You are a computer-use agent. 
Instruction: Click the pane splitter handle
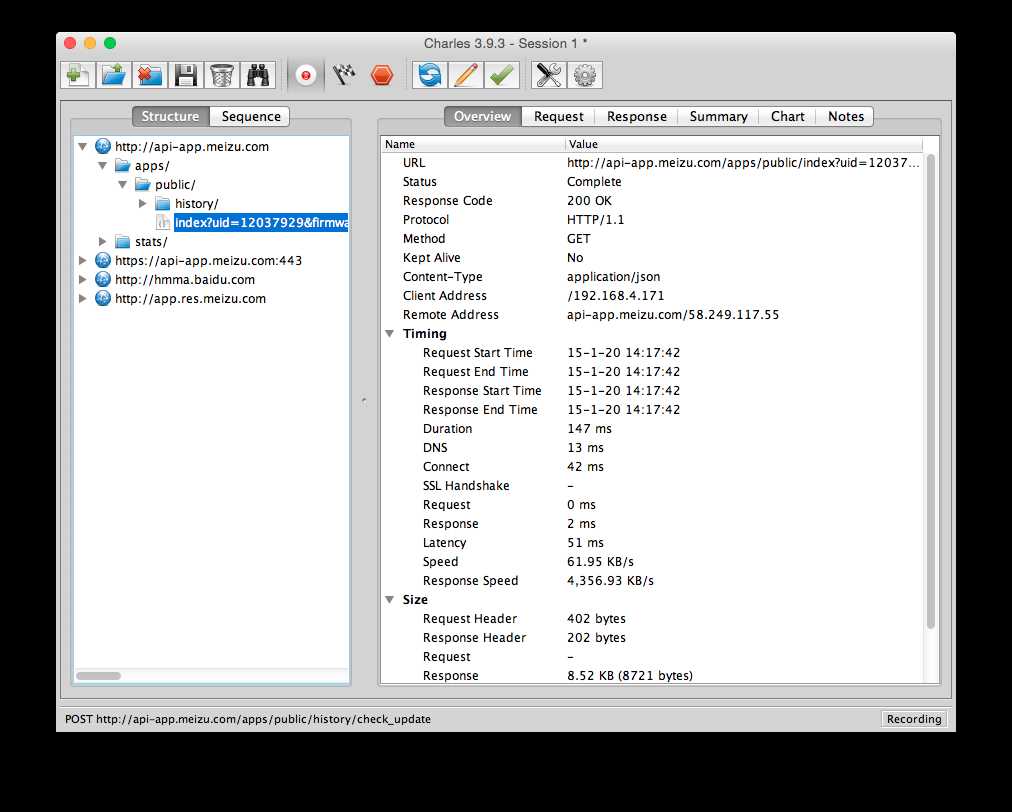364,401
